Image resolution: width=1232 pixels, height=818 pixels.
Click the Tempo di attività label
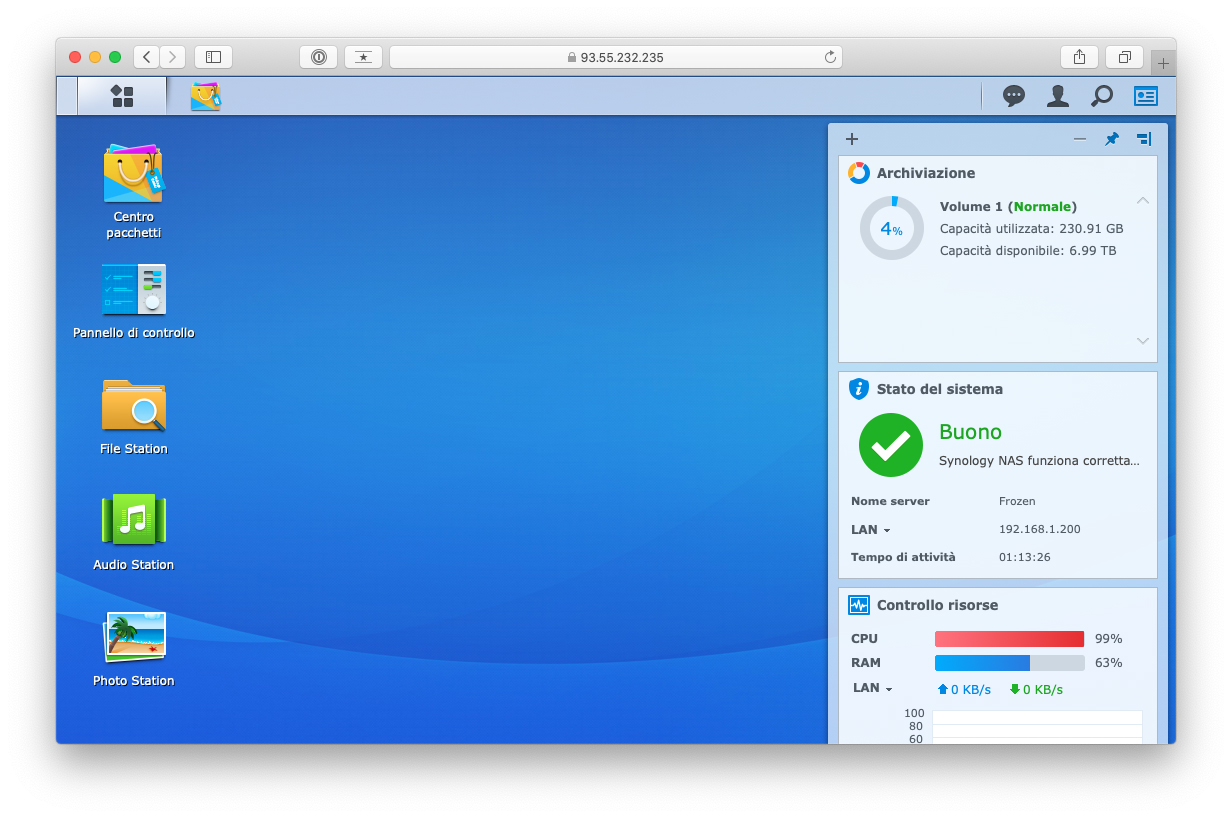pyautogui.click(x=903, y=557)
